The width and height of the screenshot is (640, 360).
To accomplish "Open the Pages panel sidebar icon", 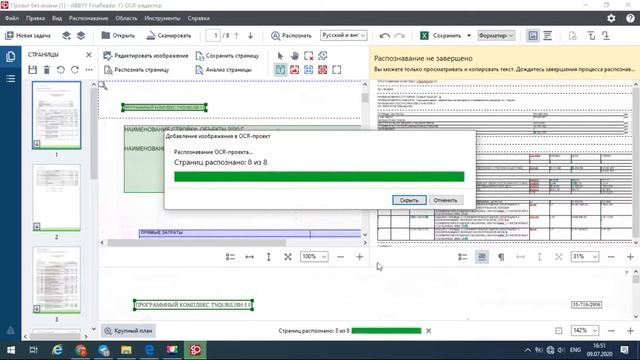I will [11, 56].
